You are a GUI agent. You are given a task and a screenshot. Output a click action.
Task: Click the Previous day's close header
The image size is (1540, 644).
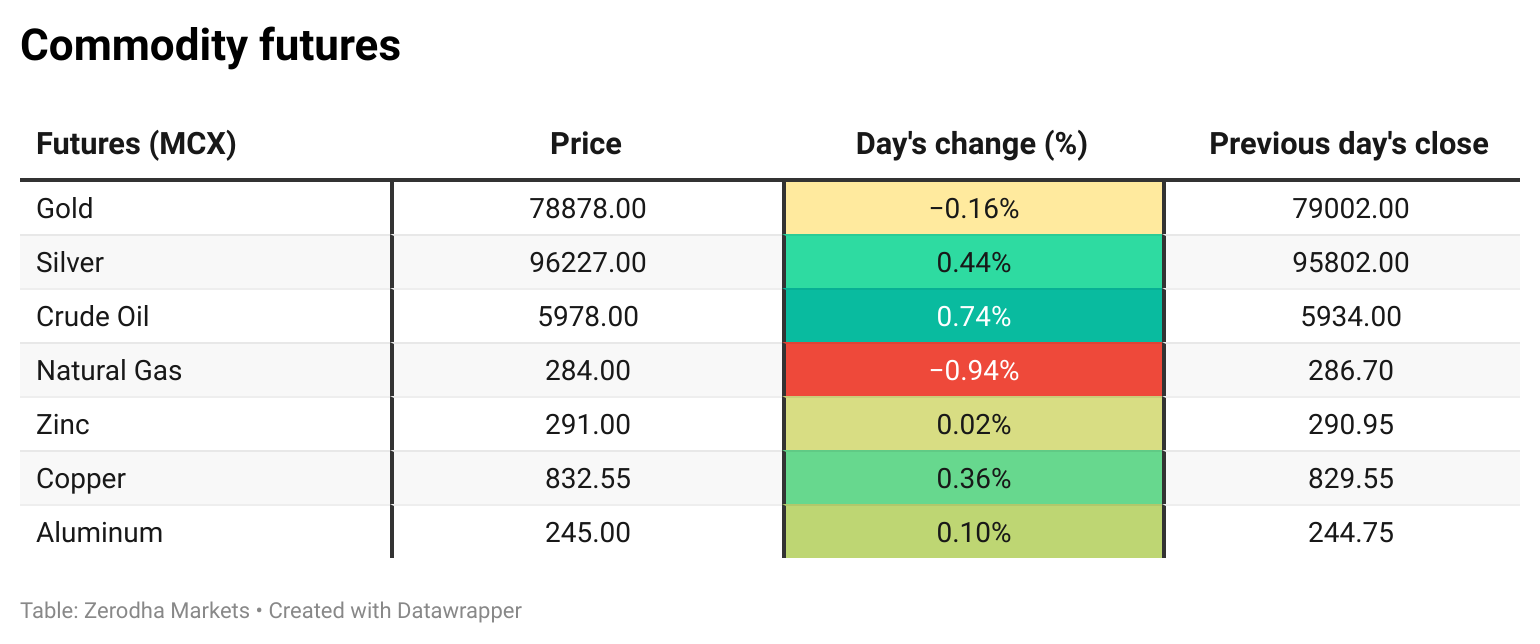click(1349, 144)
